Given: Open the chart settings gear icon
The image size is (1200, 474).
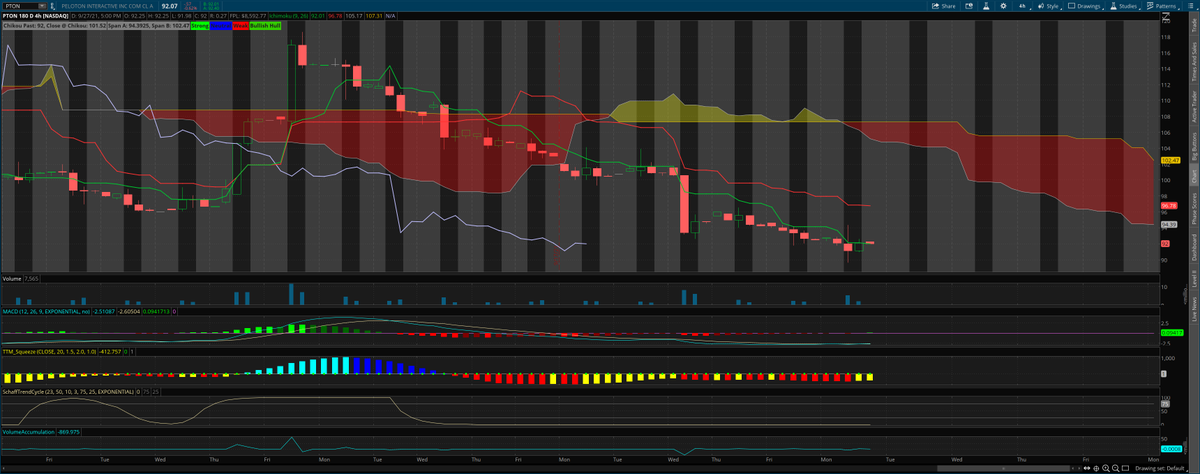Looking at the screenshot, I should (1003, 6).
